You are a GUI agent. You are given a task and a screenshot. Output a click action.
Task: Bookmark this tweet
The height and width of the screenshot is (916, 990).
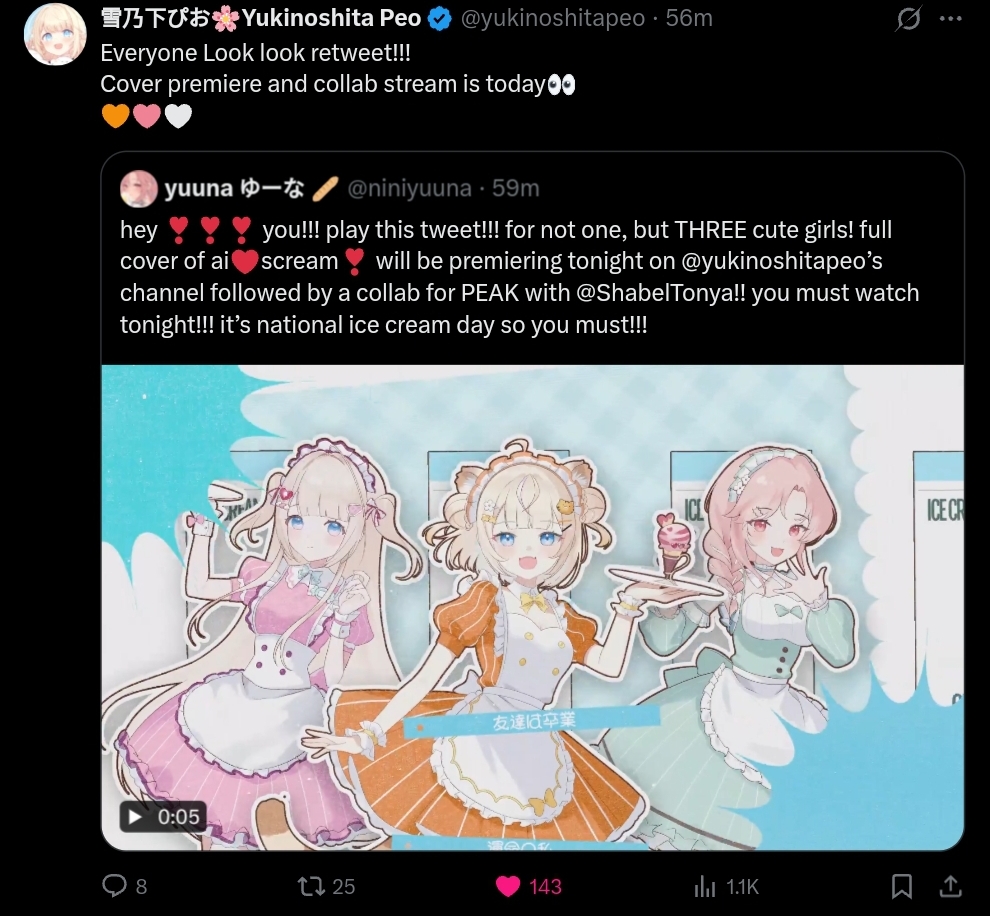pyautogui.click(x=902, y=886)
